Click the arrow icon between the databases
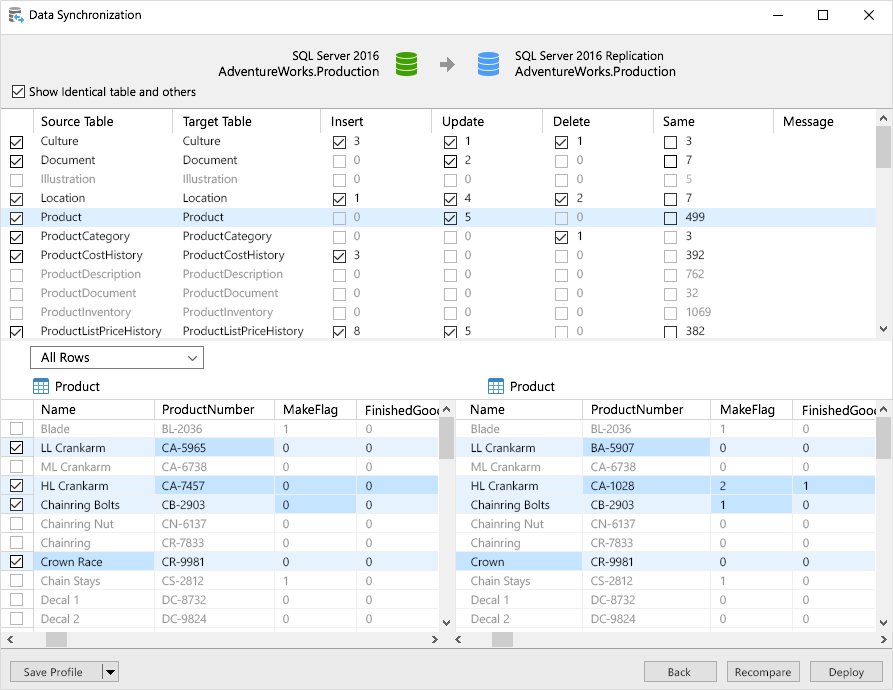The height and width of the screenshot is (690, 893). pyautogui.click(x=447, y=64)
